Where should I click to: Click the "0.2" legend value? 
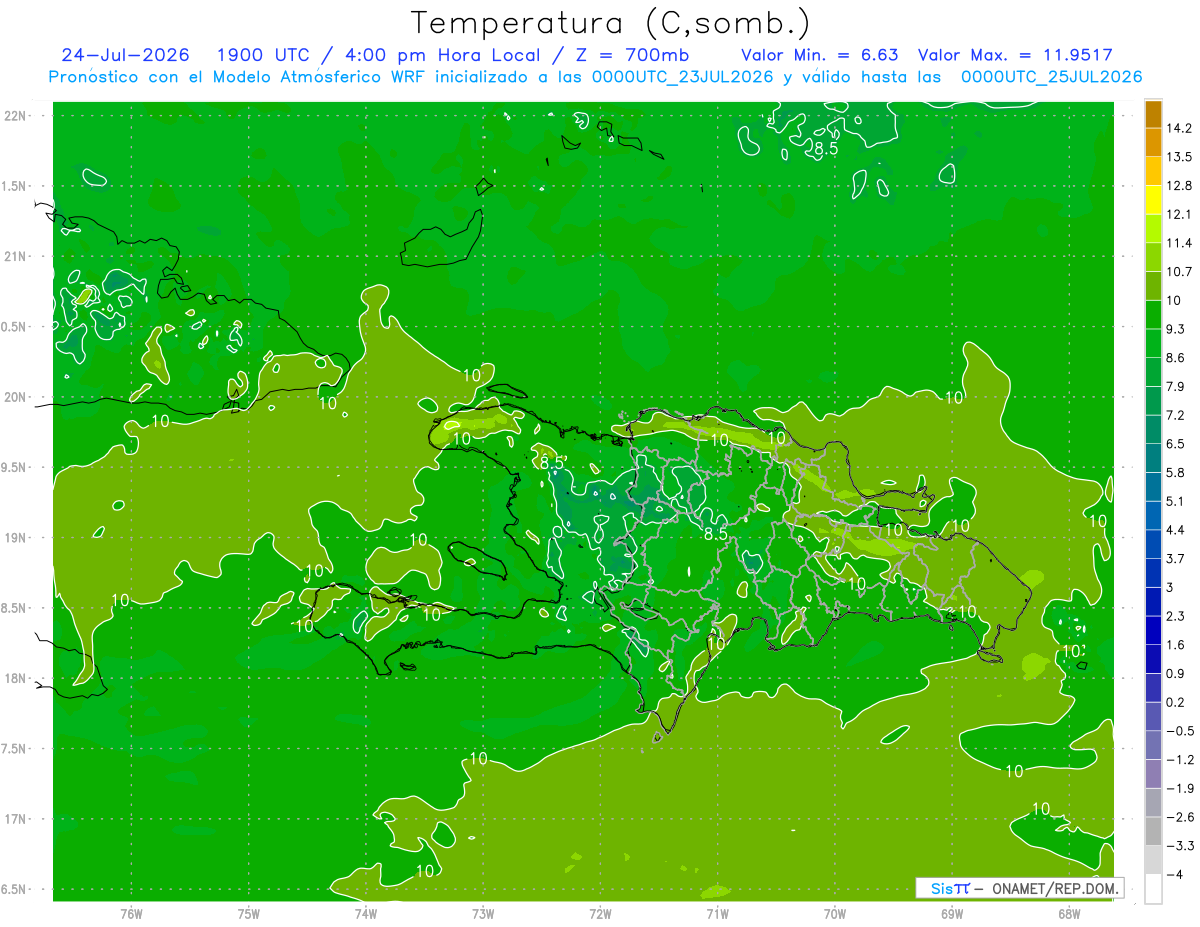tap(1177, 702)
